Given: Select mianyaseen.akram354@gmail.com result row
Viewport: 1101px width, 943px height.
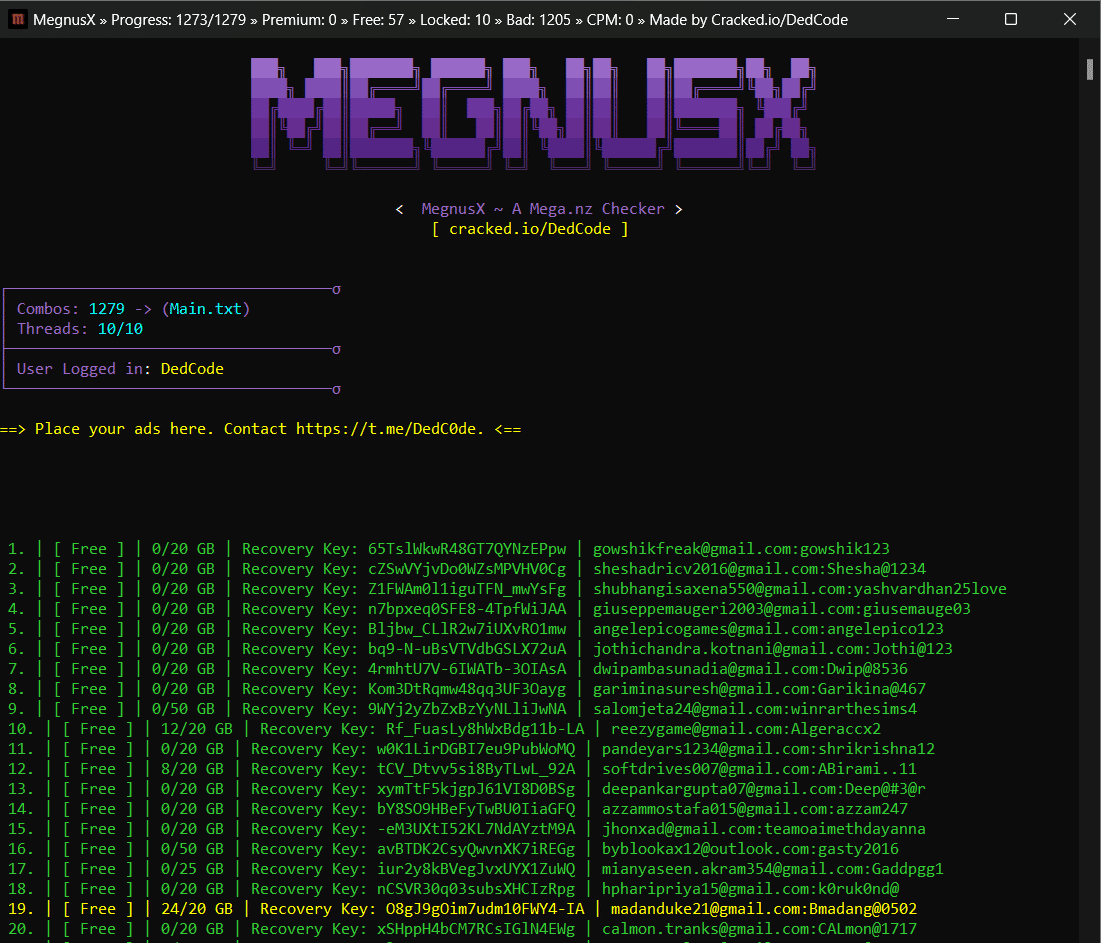Looking at the screenshot, I should (x=475, y=869).
